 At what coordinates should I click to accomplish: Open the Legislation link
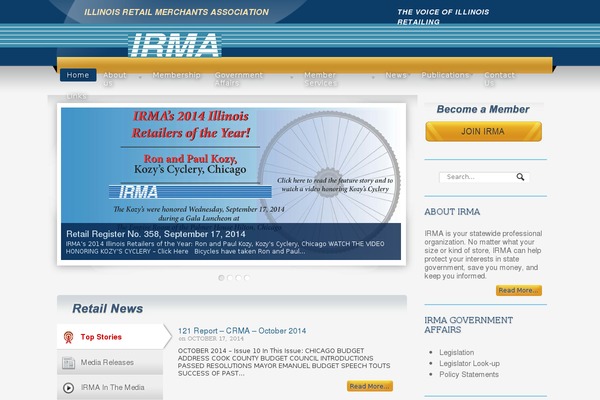[x=457, y=352]
